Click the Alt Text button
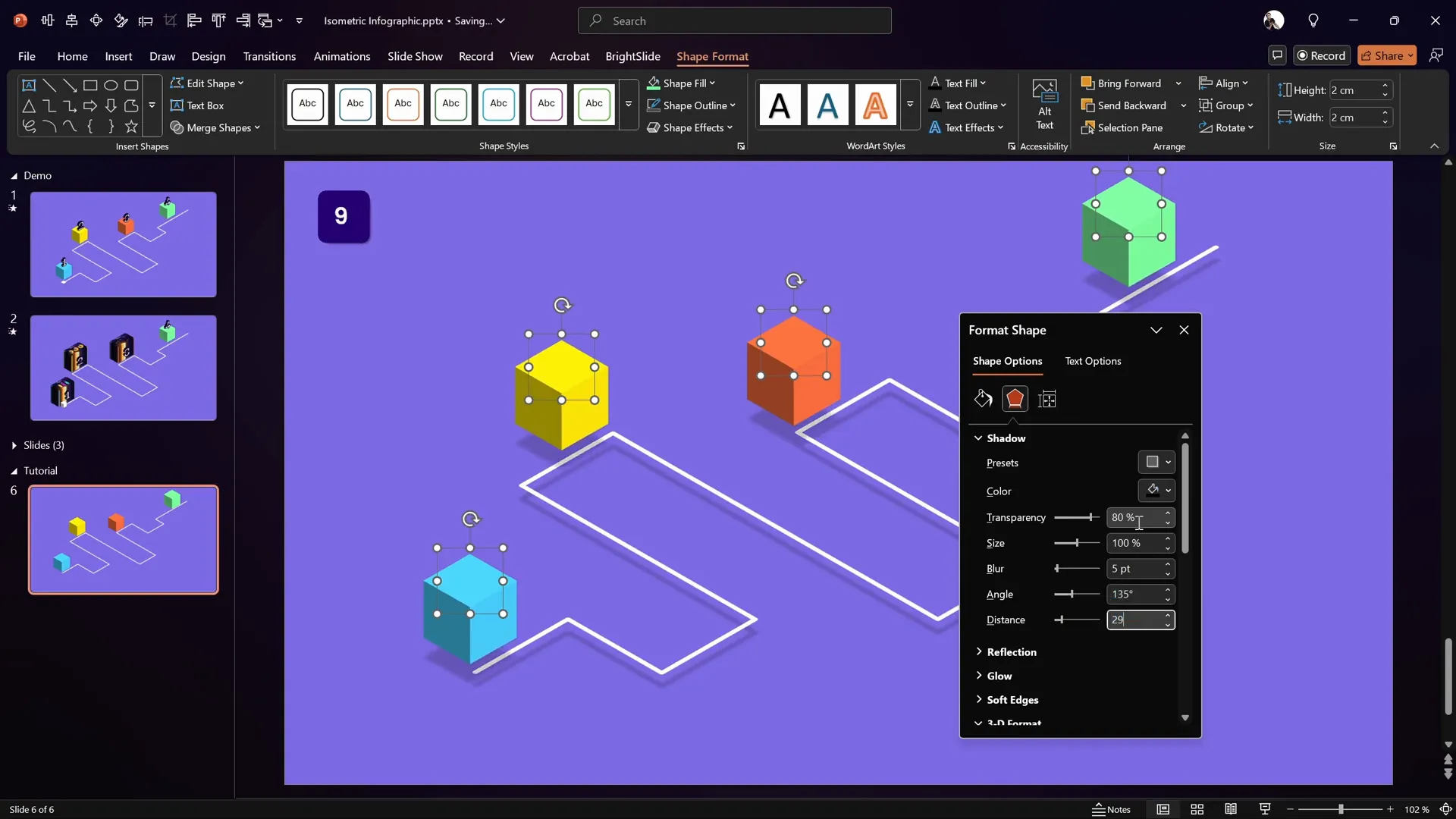Screen dimensions: 1456x819 (1044, 104)
